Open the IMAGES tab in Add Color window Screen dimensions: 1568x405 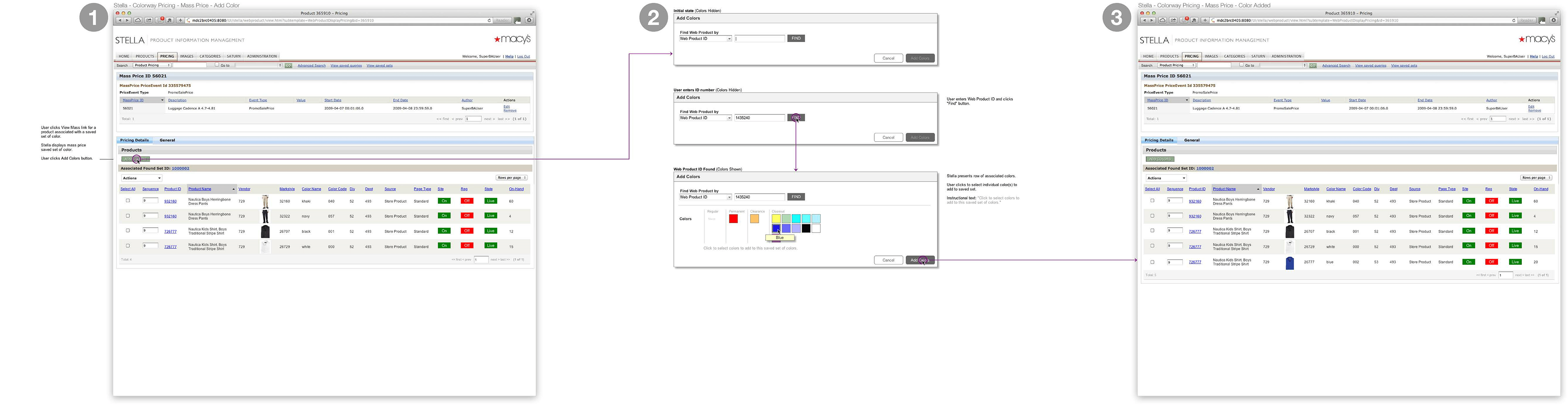click(x=187, y=56)
